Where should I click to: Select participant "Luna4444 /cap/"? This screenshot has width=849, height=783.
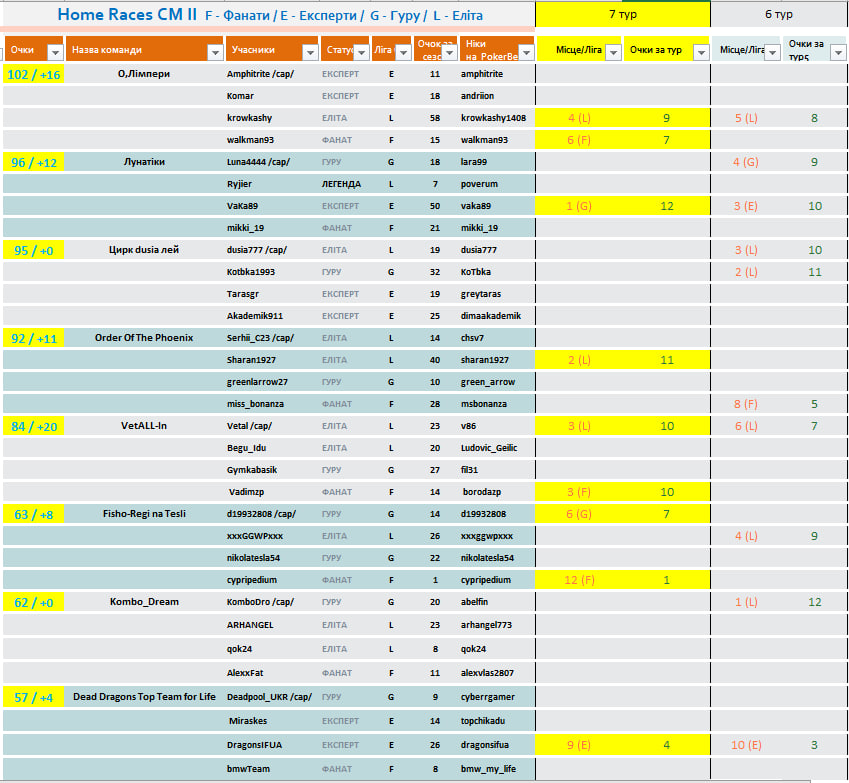(258, 162)
